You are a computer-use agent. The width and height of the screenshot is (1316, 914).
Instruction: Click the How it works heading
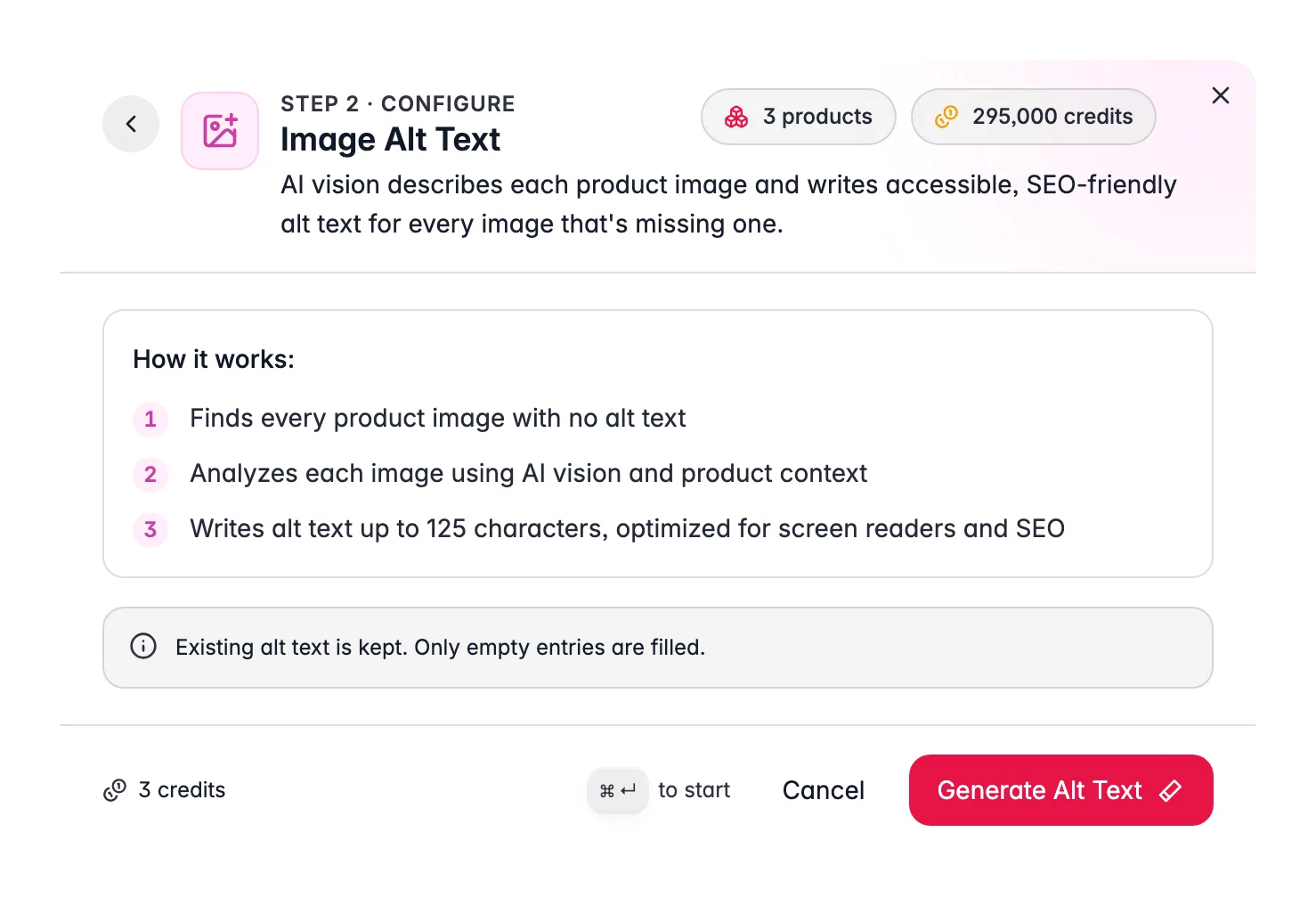click(214, 359)
